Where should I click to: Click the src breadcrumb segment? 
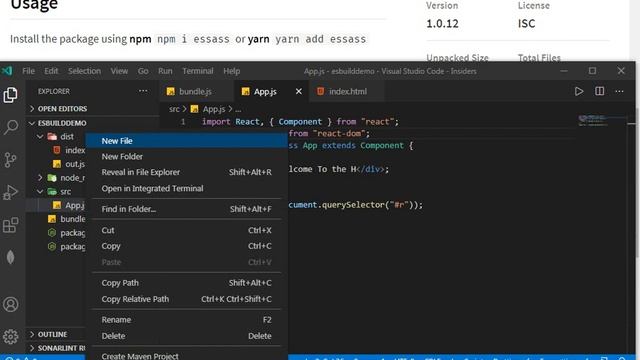(174, 109)
